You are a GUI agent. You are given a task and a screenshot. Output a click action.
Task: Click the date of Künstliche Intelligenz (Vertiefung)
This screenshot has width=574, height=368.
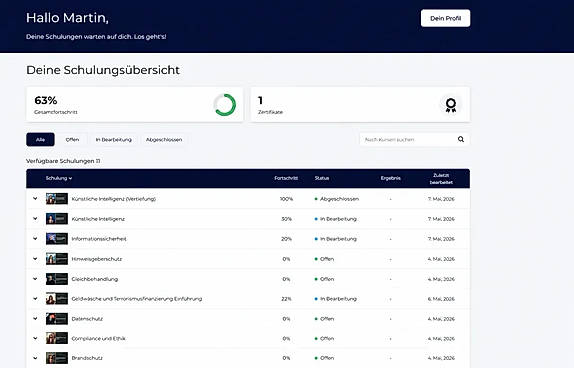441,199
